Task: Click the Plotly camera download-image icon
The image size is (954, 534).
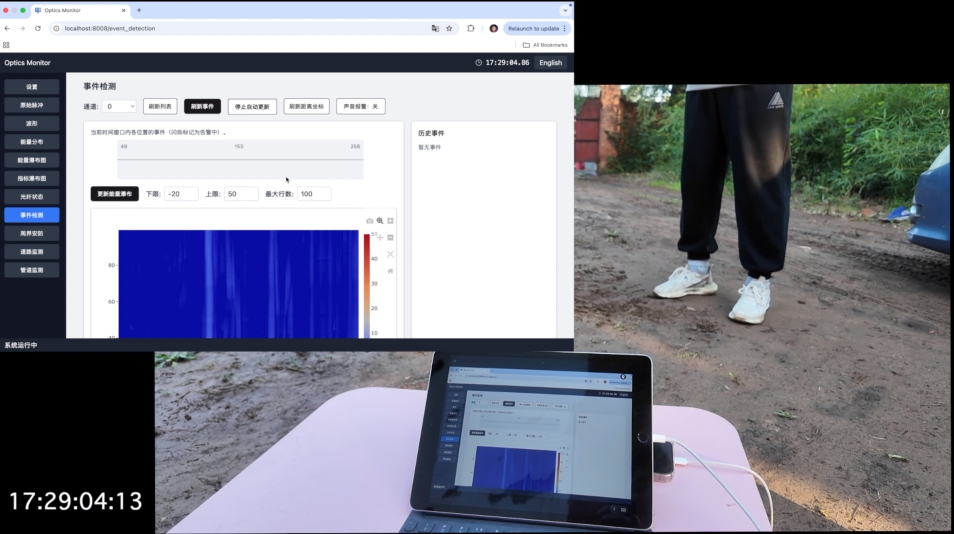Action: (370, 220)
